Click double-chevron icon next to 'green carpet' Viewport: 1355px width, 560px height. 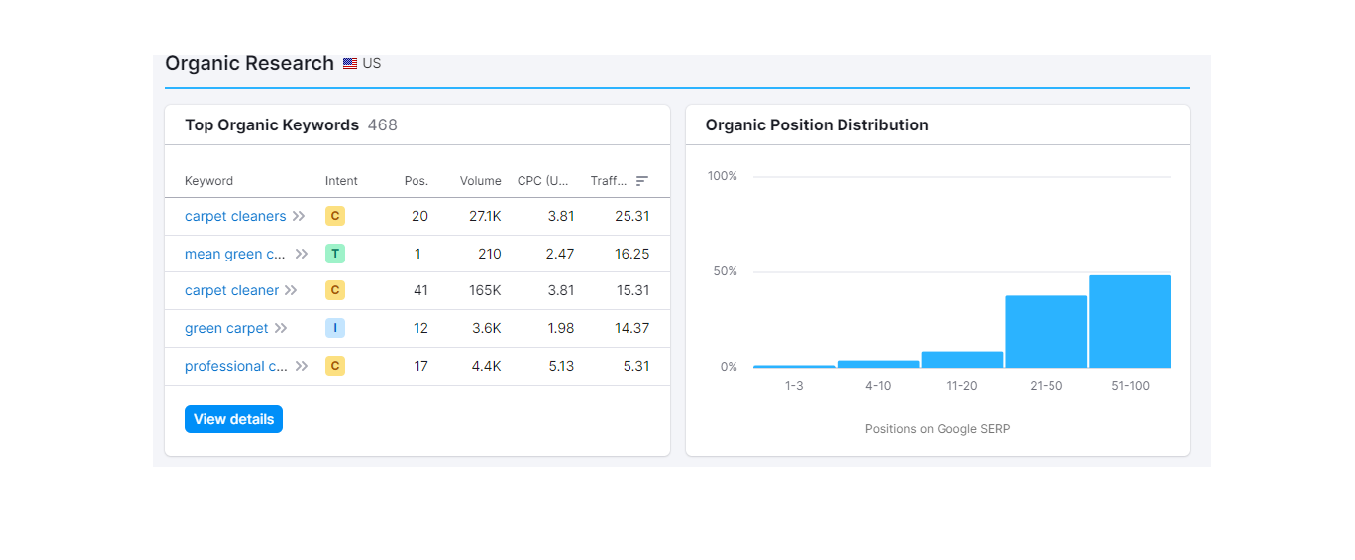click(281, 328)
